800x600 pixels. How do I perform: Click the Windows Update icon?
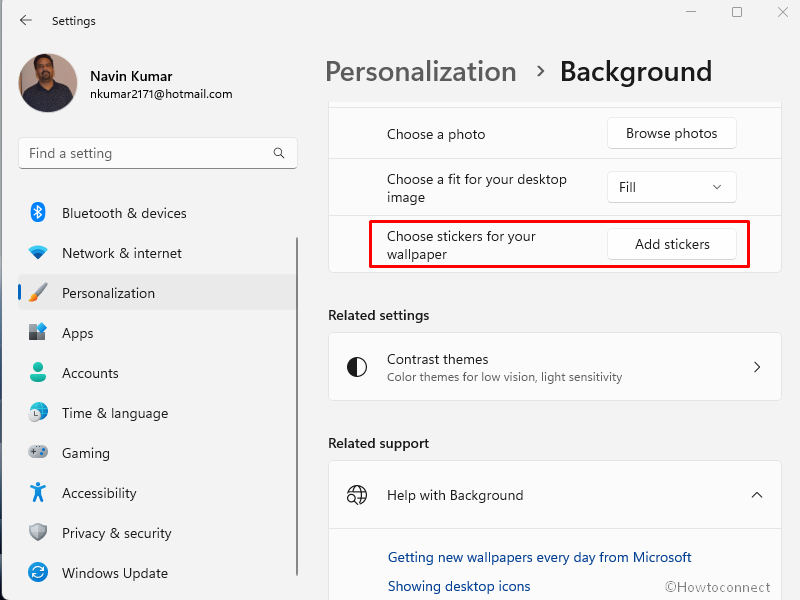(38, 573)
